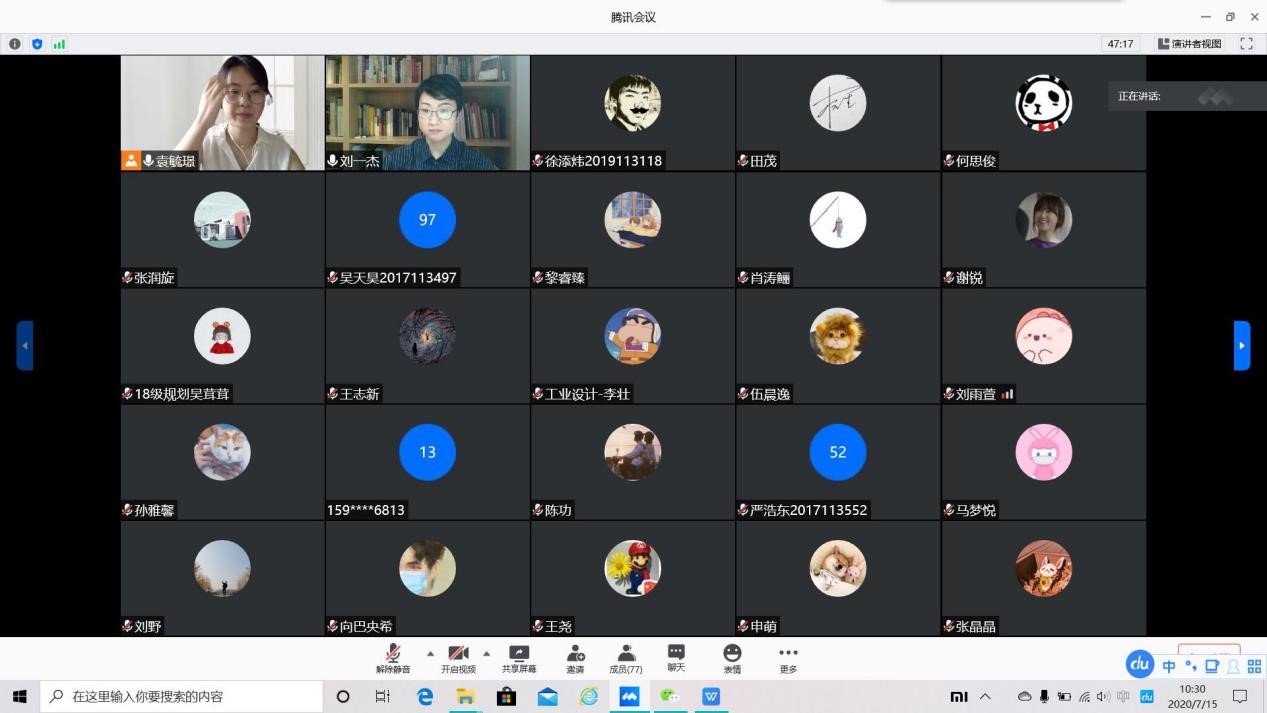The image size is (1267, 713).
Task: Expand the audio options arrow beside 解除静音
Action: 431,653
